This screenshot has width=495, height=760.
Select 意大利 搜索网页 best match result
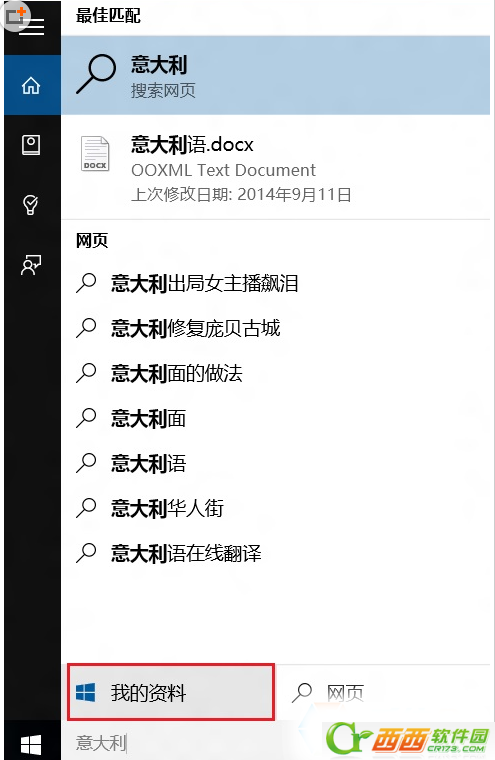(x=275, y=75)
